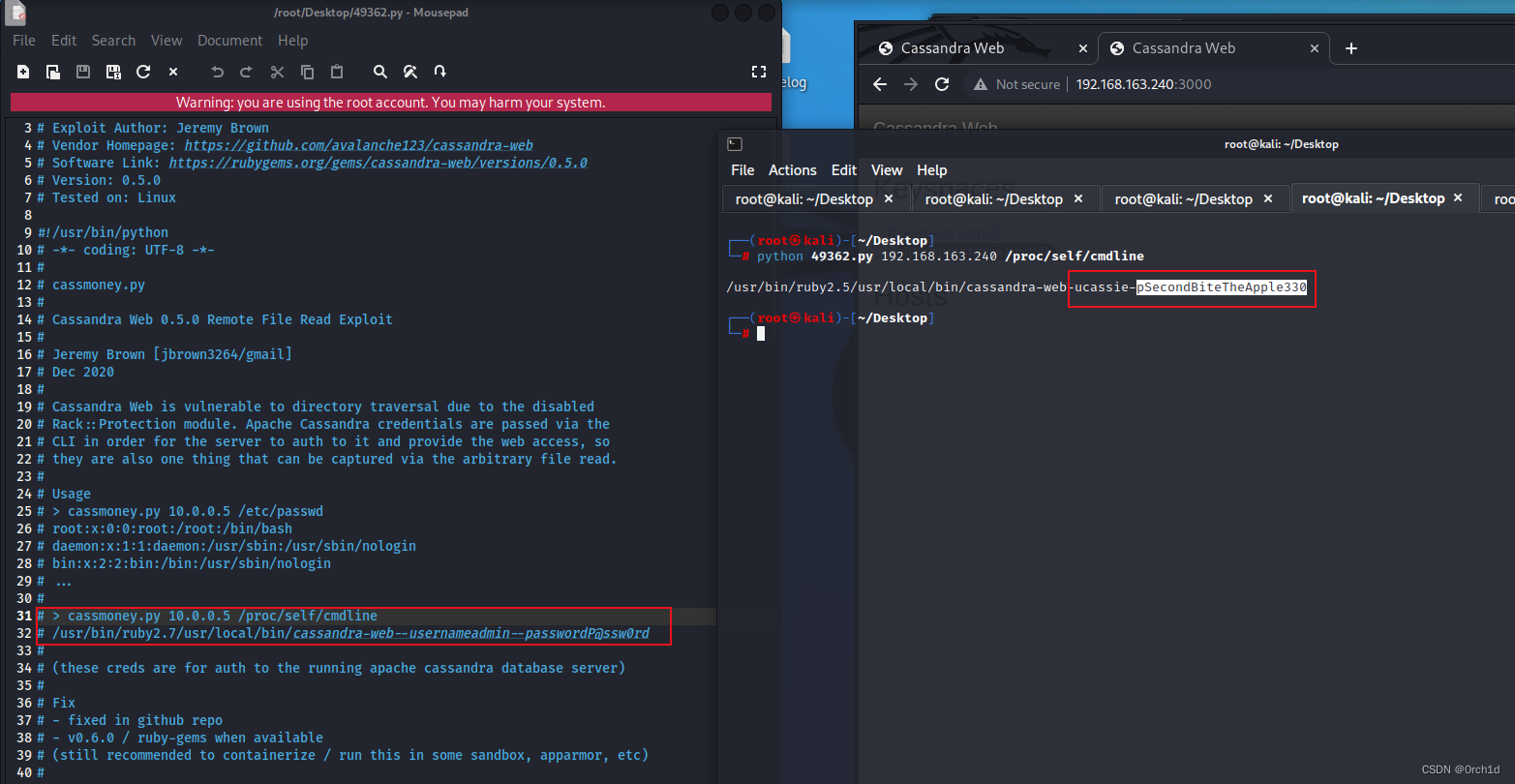Viewport: 1515px width, 784px height.
Task: Open the Search menu in Mousepad
Action: pos(113,41)
